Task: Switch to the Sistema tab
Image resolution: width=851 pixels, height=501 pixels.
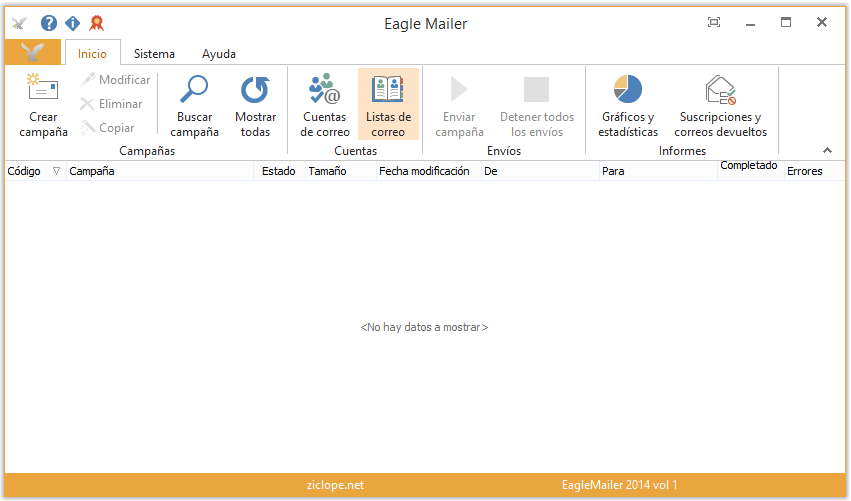Action: point(154,54)
